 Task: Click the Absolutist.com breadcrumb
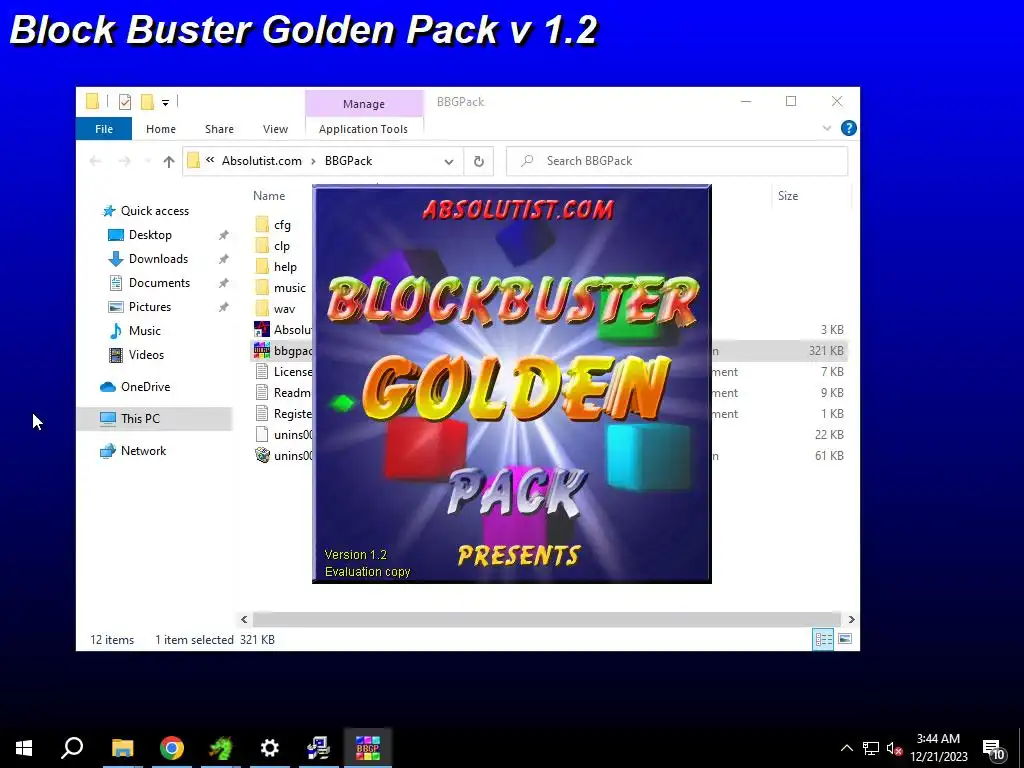(x=261, y=161)
